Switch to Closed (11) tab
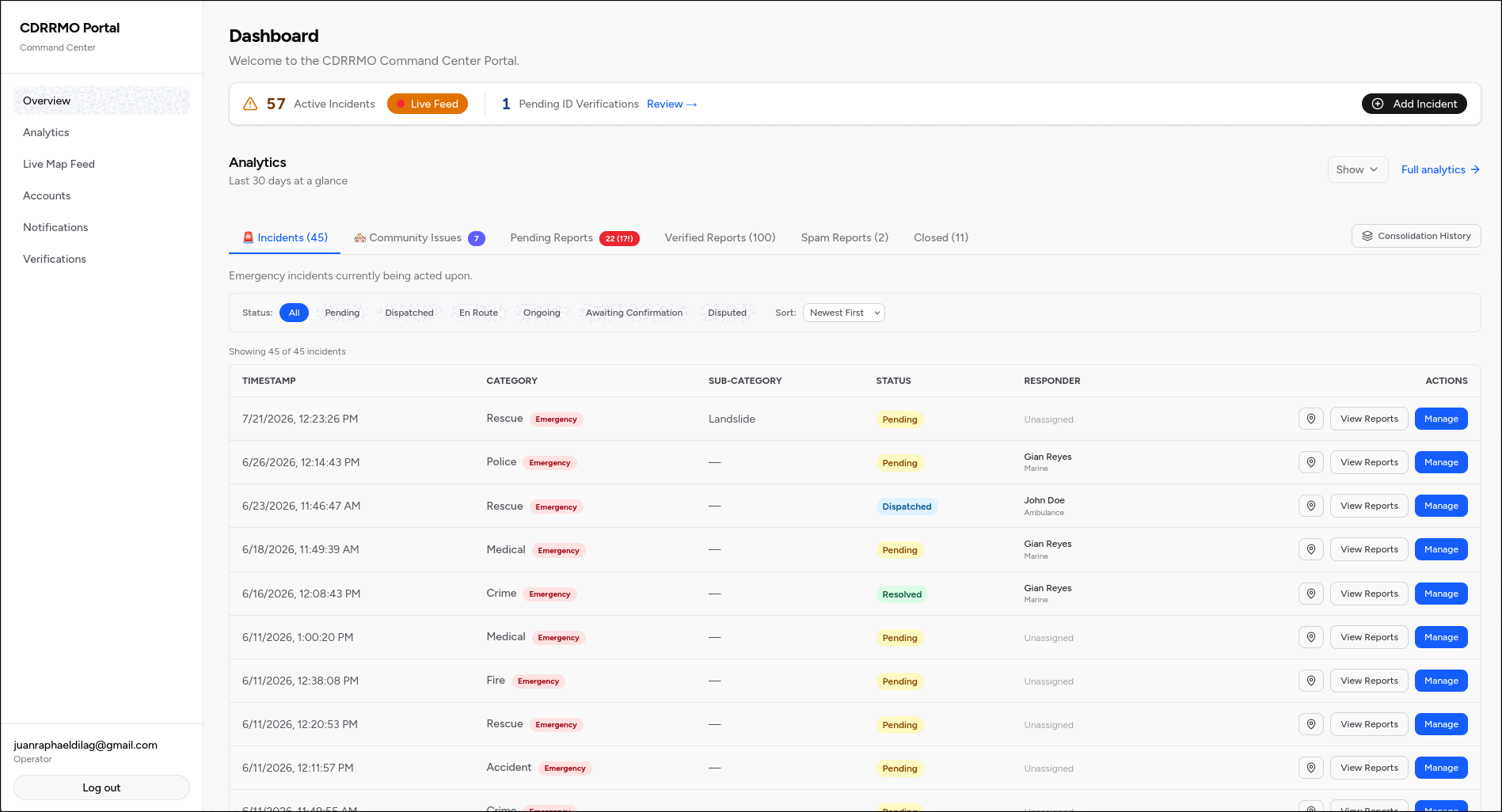This screenshot has height=812, width=1502. (941, 237)
